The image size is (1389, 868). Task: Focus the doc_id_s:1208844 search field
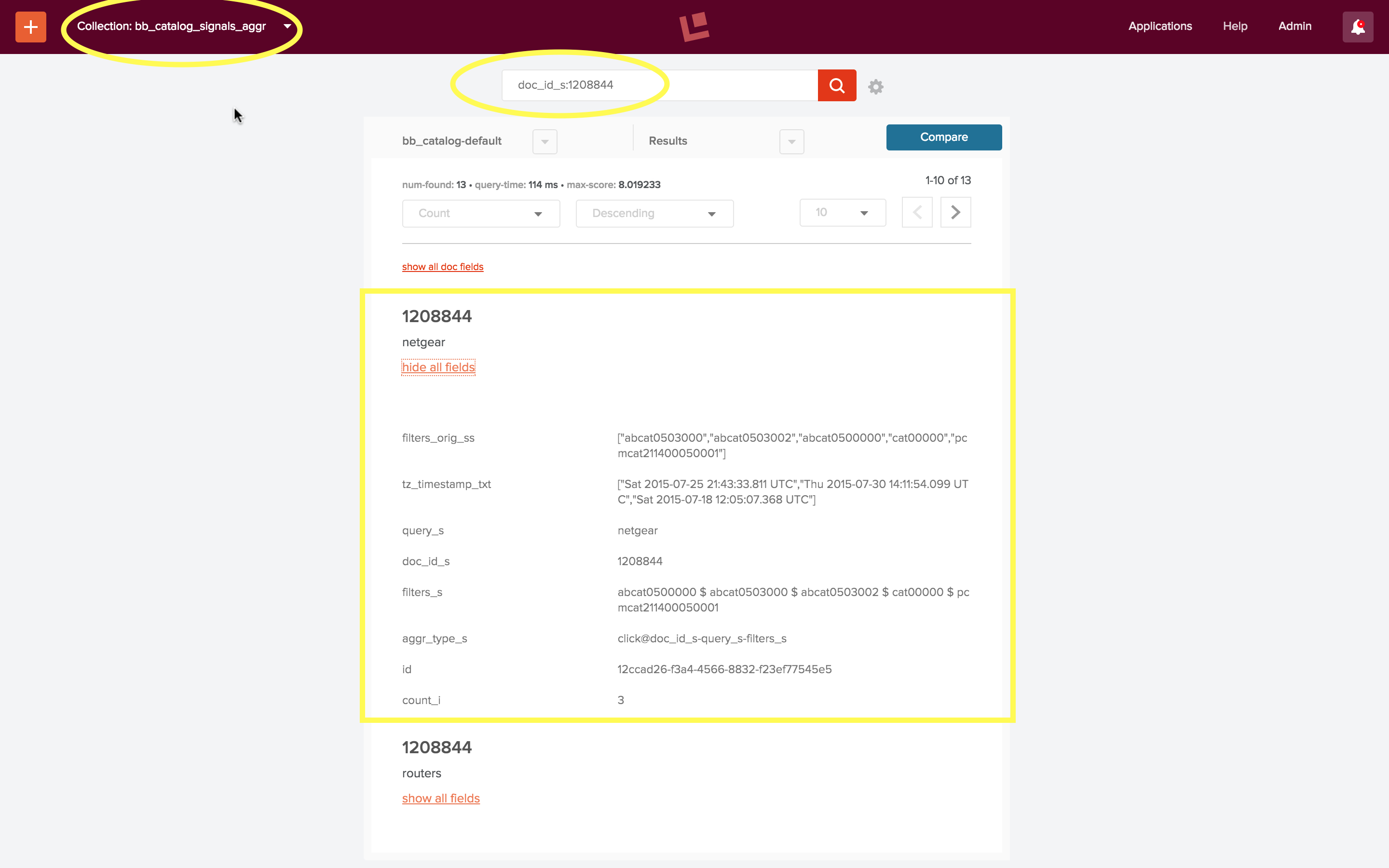pyautogui.click(x=659, y=85)
